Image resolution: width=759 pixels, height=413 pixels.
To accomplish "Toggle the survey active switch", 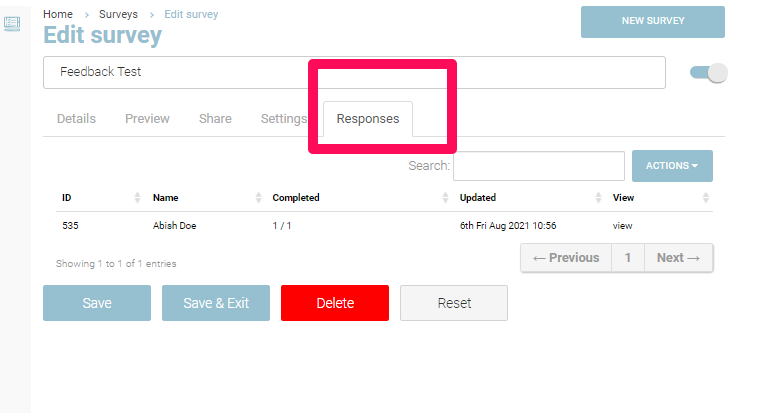I will 709,73.
